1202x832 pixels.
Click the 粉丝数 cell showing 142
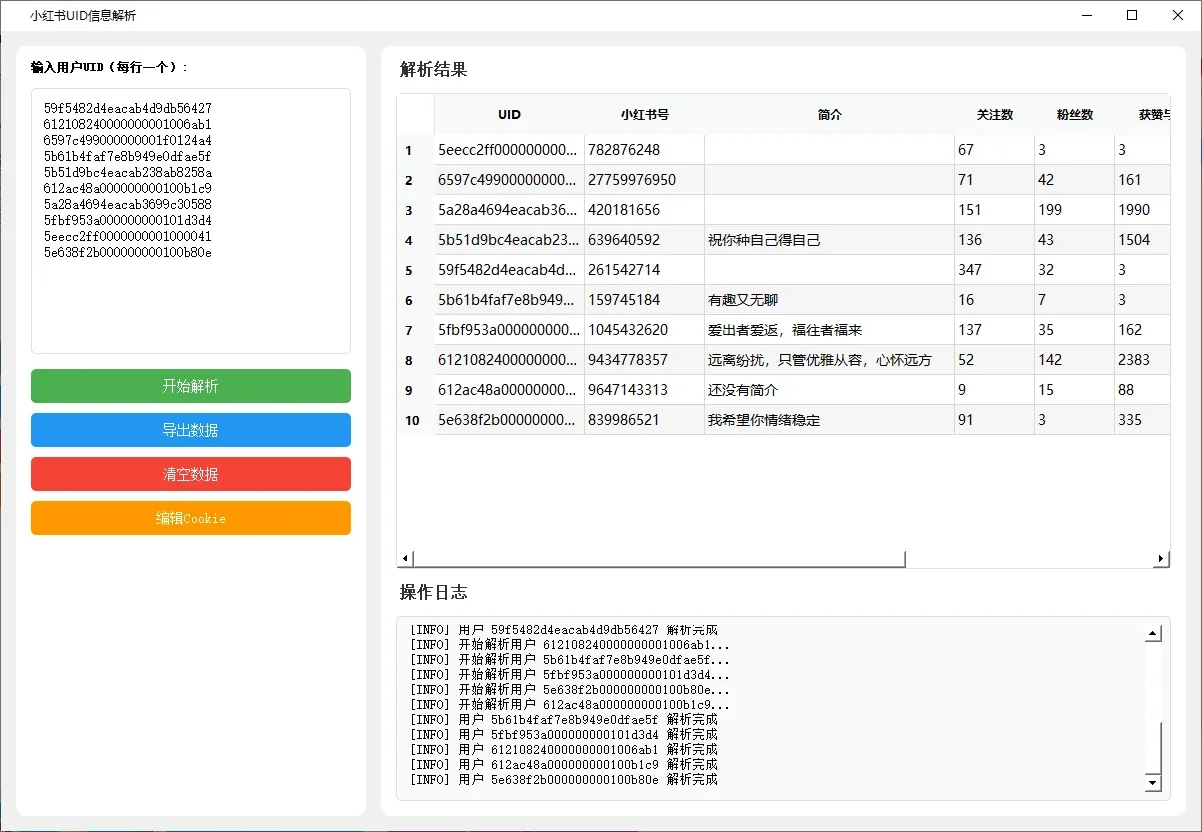tap(1075, 360)
